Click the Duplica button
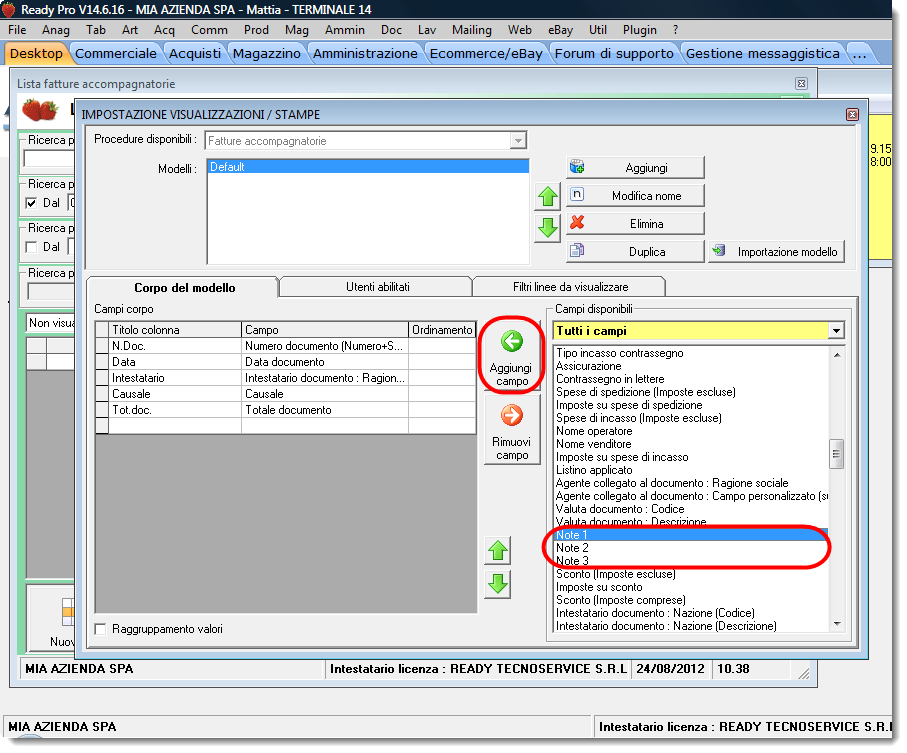907x753 pixels. [x=635, y=251]
